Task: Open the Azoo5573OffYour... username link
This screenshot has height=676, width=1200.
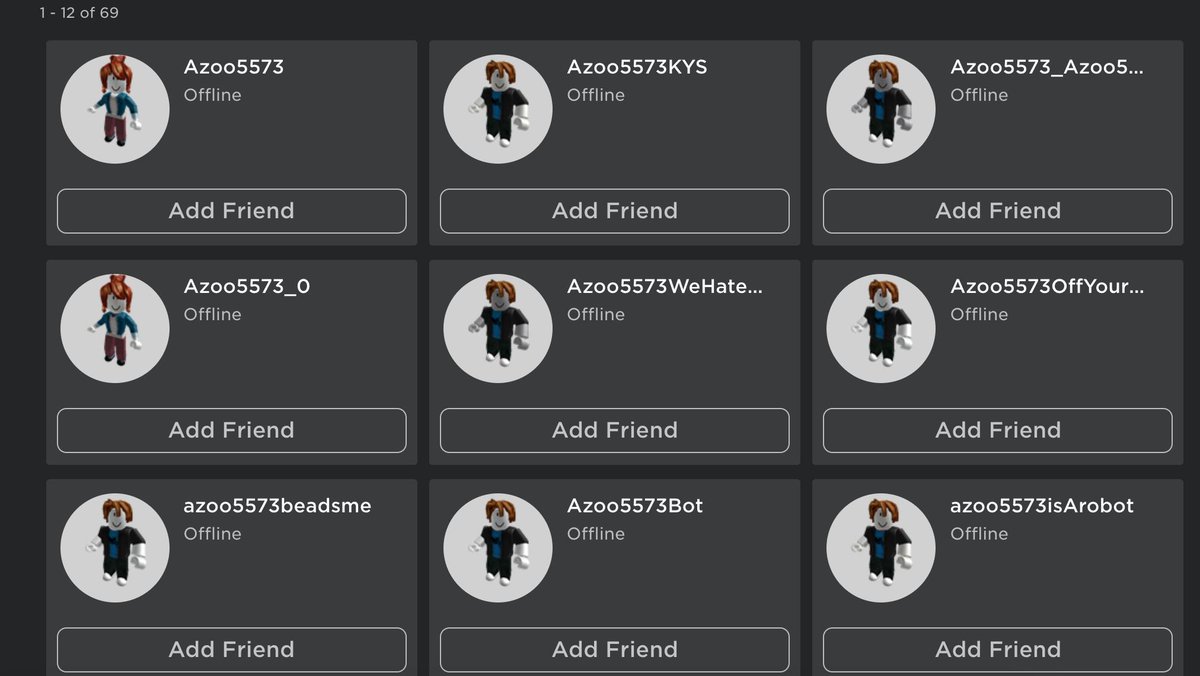Action: (x=1047, y=287)
